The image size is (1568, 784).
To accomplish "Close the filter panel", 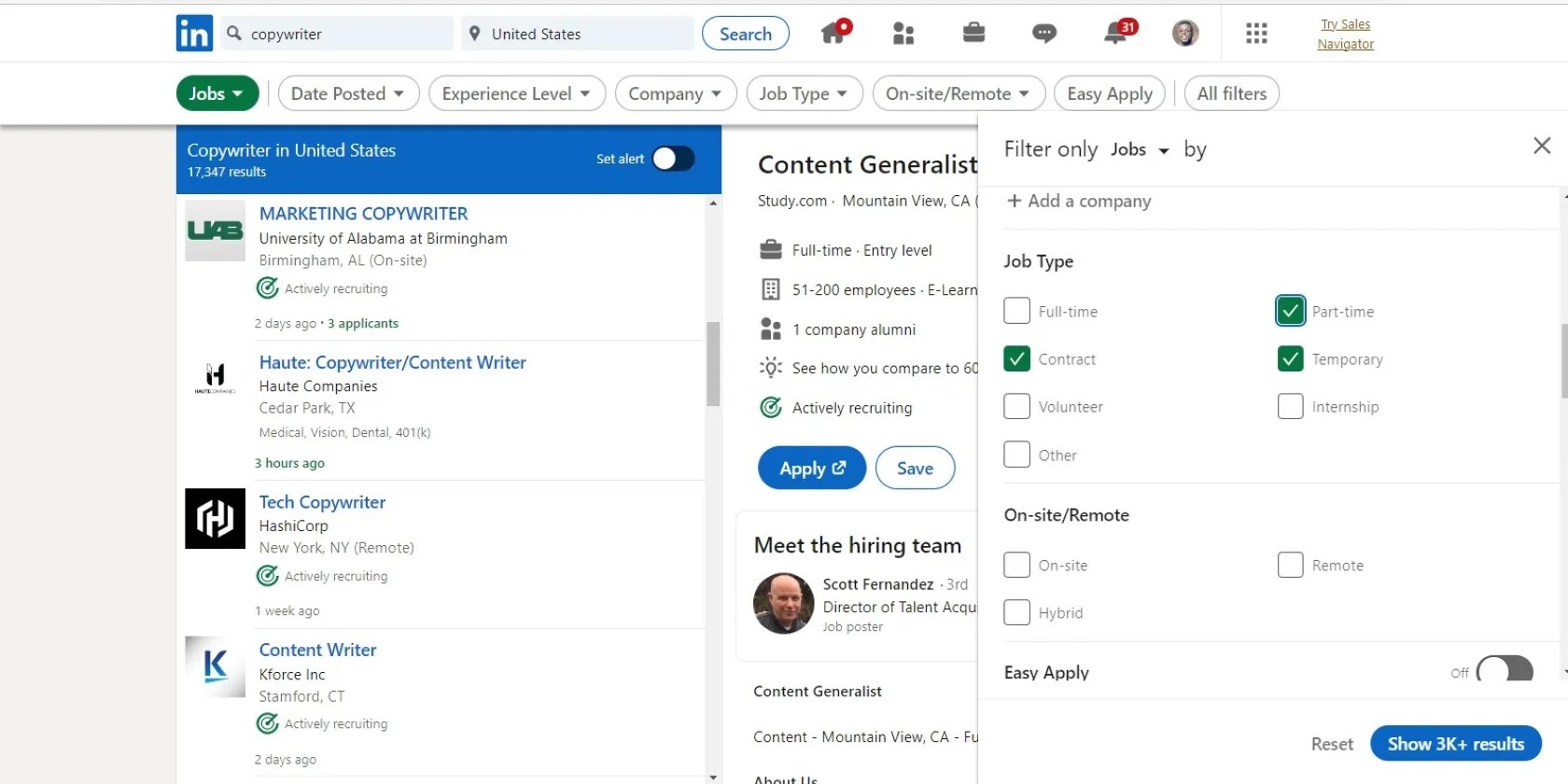I will click(x=1542, y=146).
